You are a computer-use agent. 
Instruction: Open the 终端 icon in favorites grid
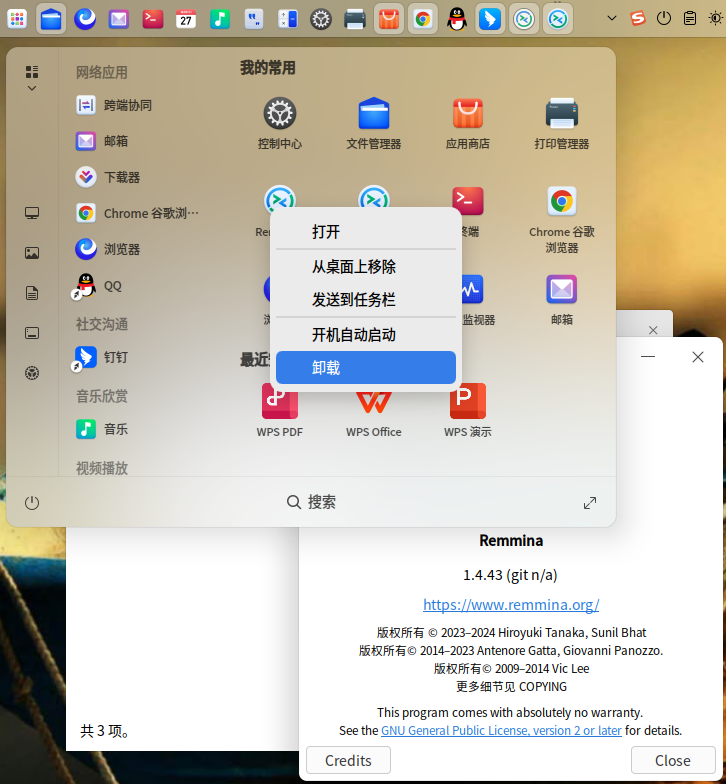(468, 201)
